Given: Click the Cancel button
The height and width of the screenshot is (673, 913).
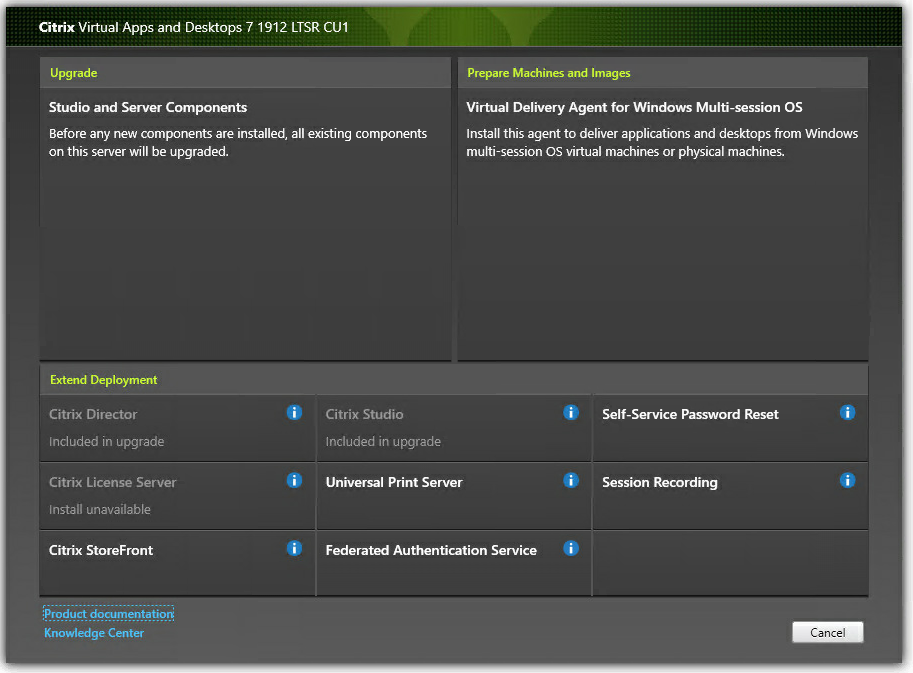Looking at the screenshot, I should [x=827, y=632].
